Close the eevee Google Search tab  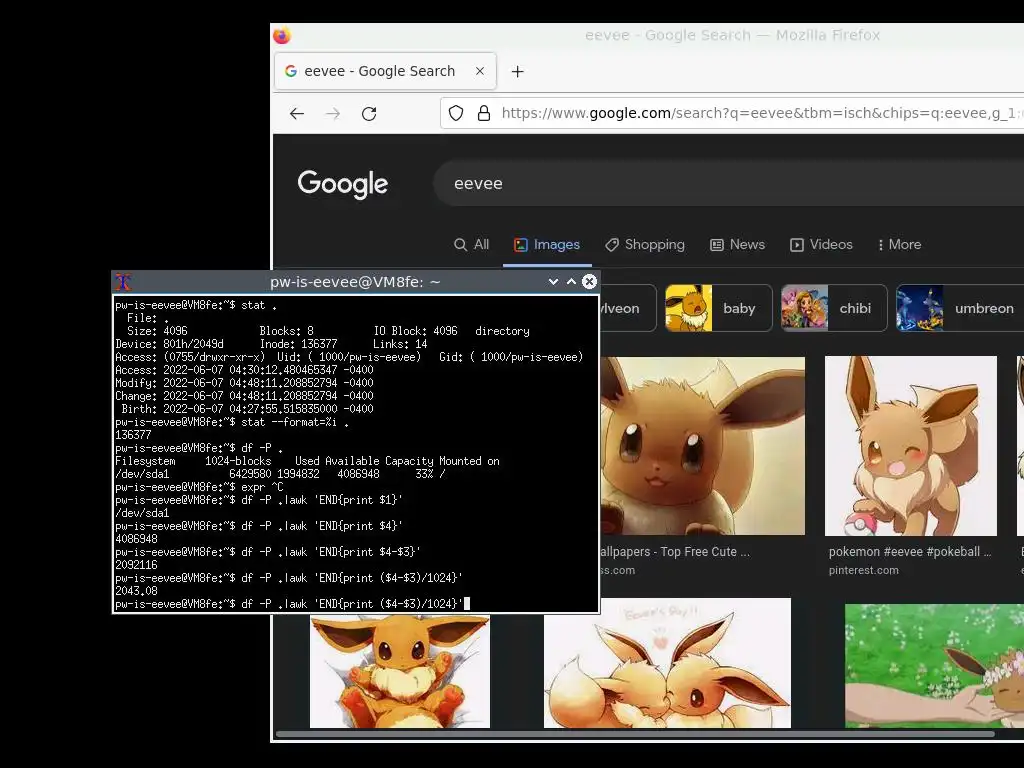(480, 71)
